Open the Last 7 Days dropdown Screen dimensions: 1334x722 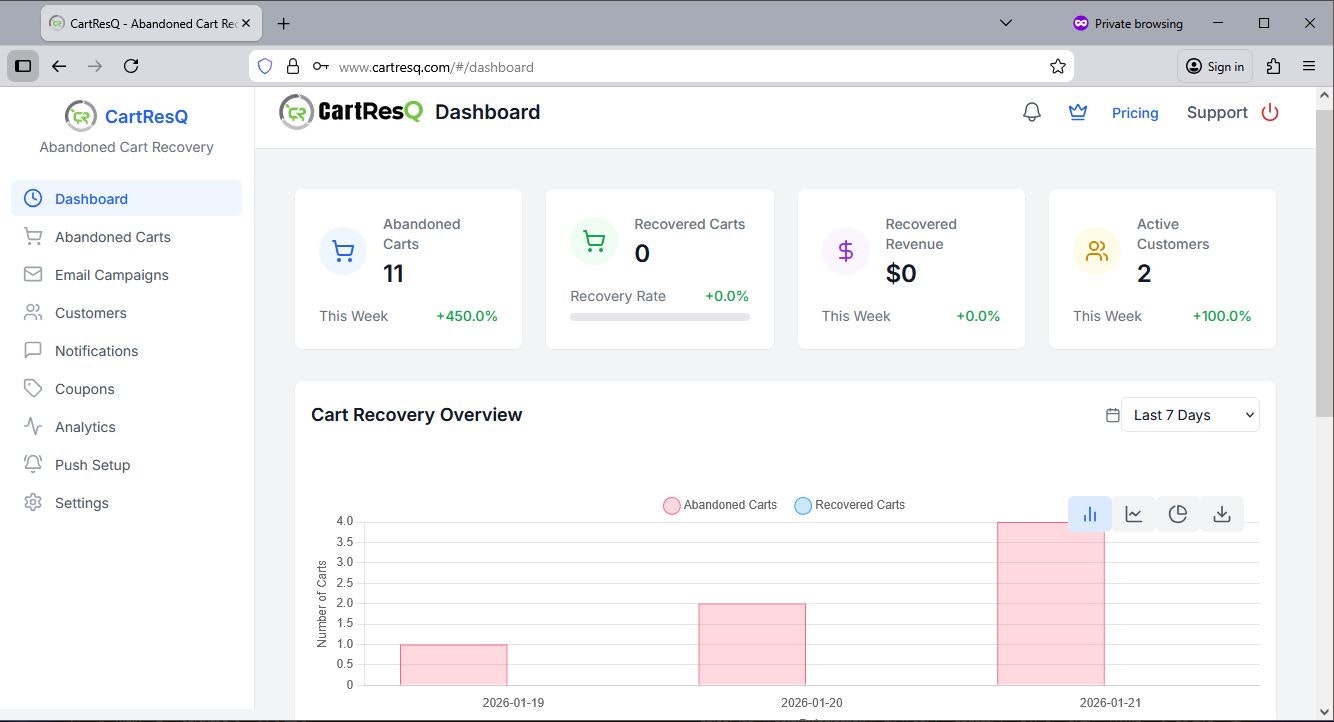(1189, 414)
